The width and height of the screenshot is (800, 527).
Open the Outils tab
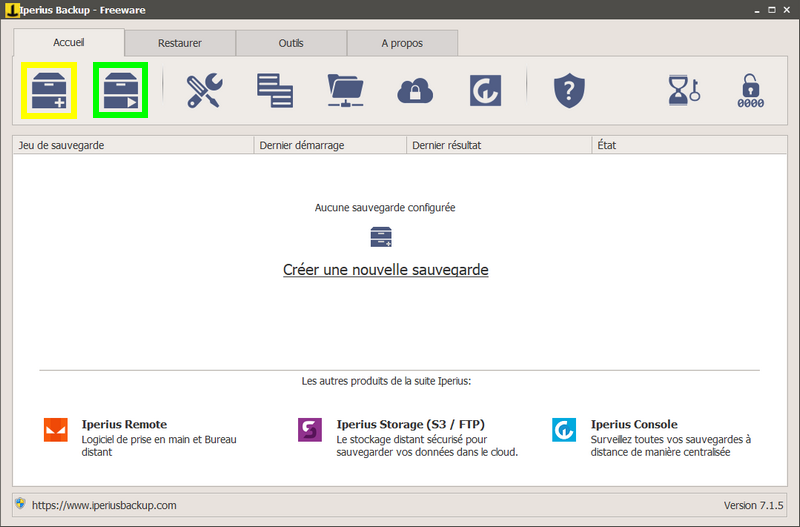pyautogui.click(x=291, y=43)
